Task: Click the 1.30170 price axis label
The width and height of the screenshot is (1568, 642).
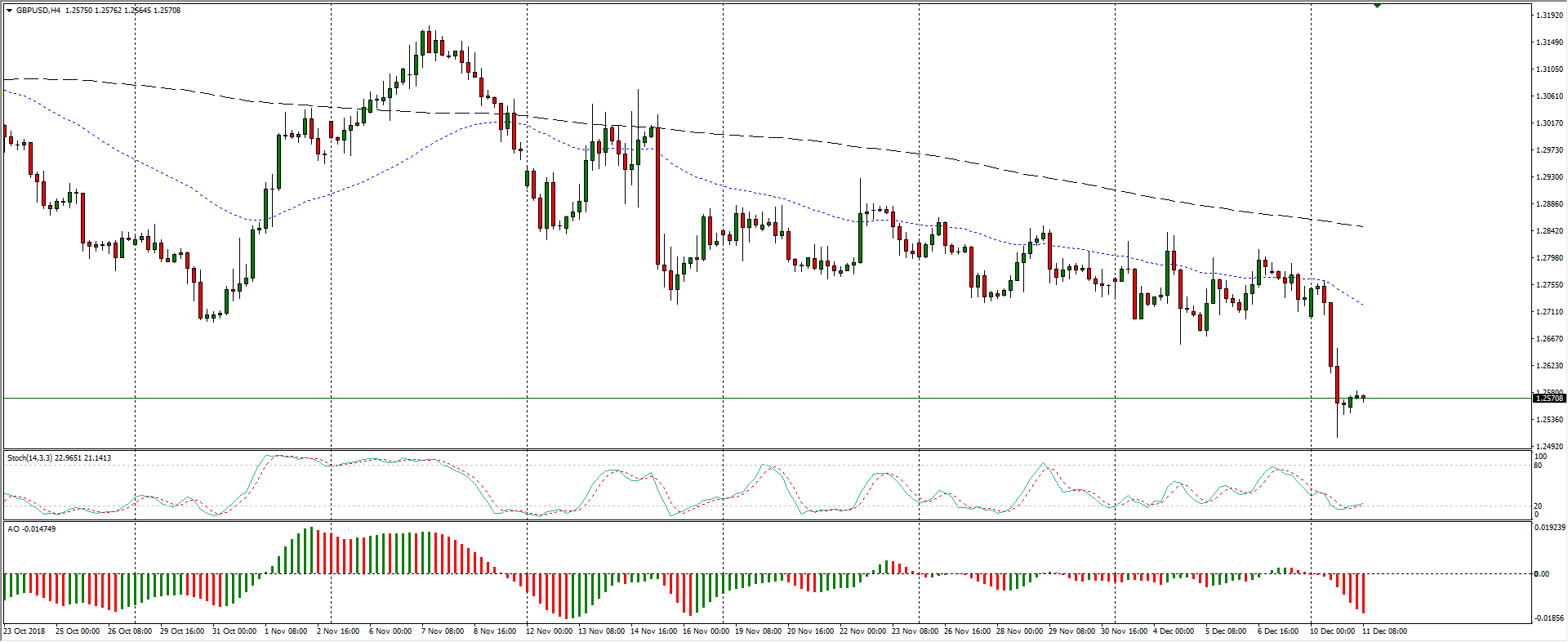Action: tap(1549, 123)
